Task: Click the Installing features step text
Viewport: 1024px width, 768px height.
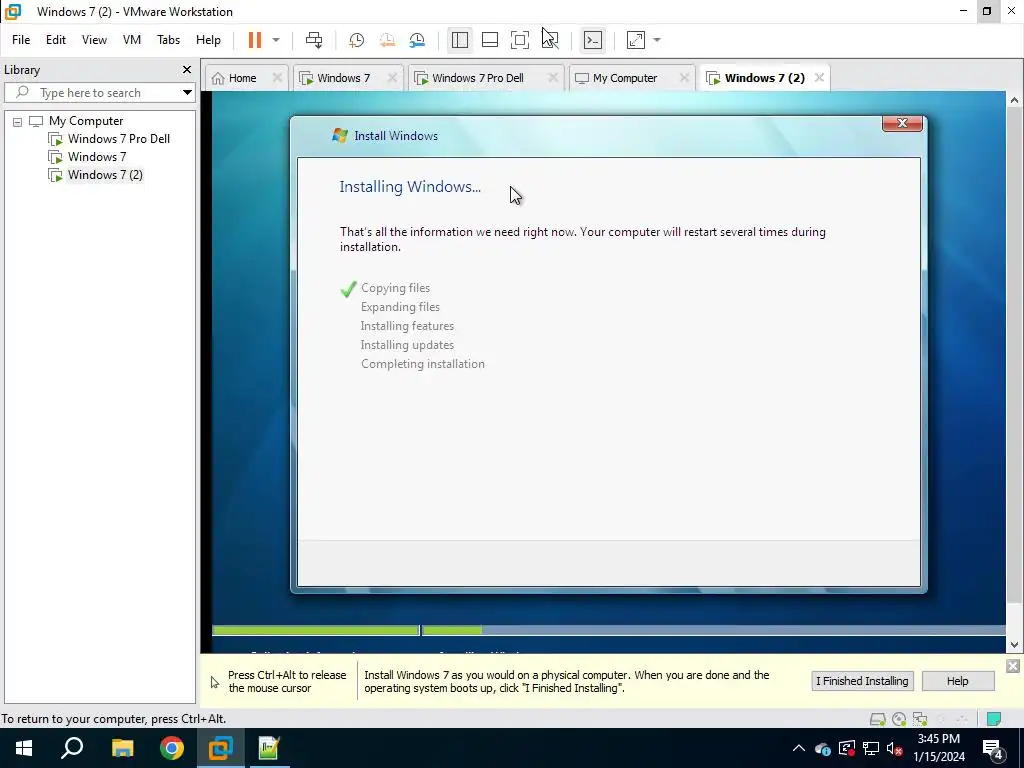Action: click(x=407, y=326)
